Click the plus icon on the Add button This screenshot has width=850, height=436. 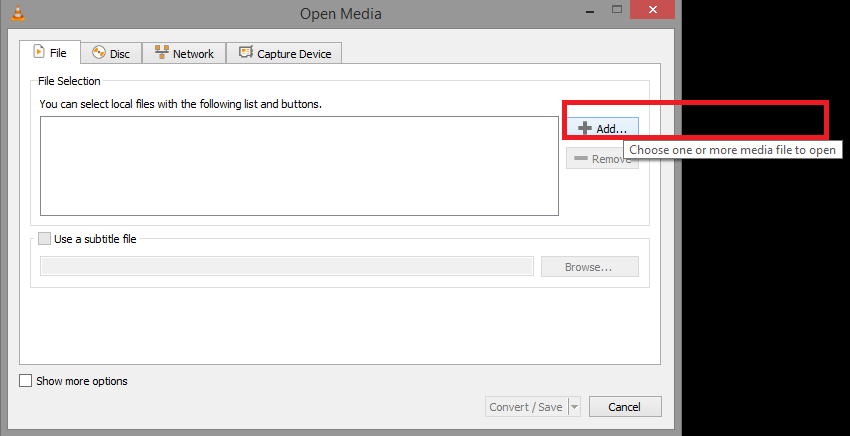585,128
